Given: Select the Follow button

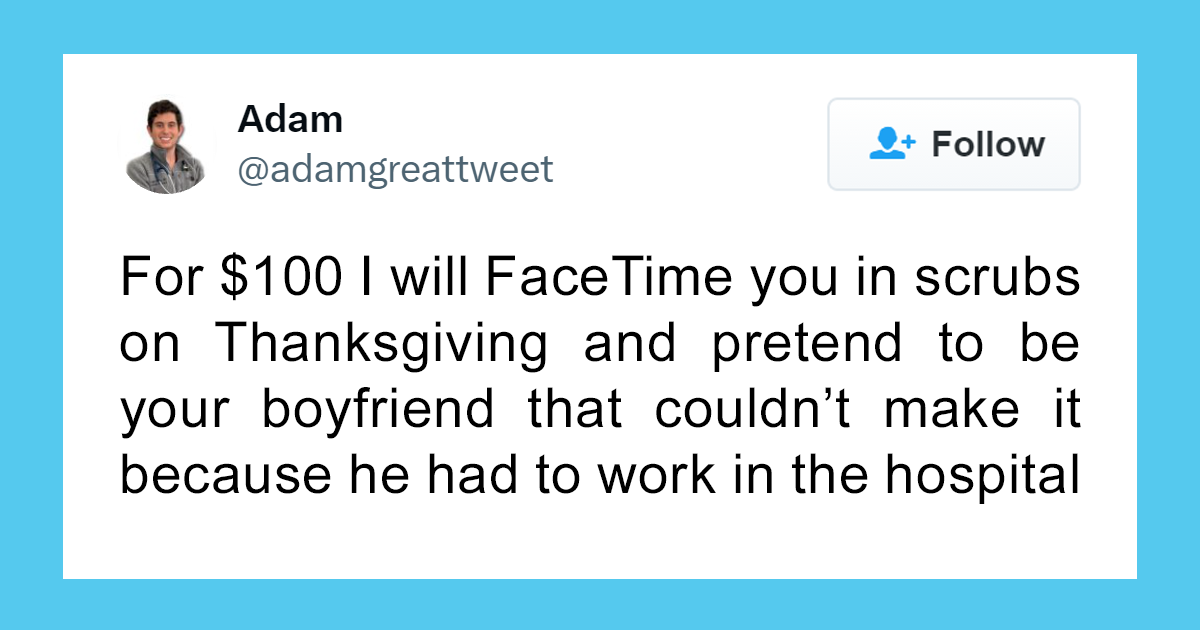Looking at the screenshot, I should 952,144.
